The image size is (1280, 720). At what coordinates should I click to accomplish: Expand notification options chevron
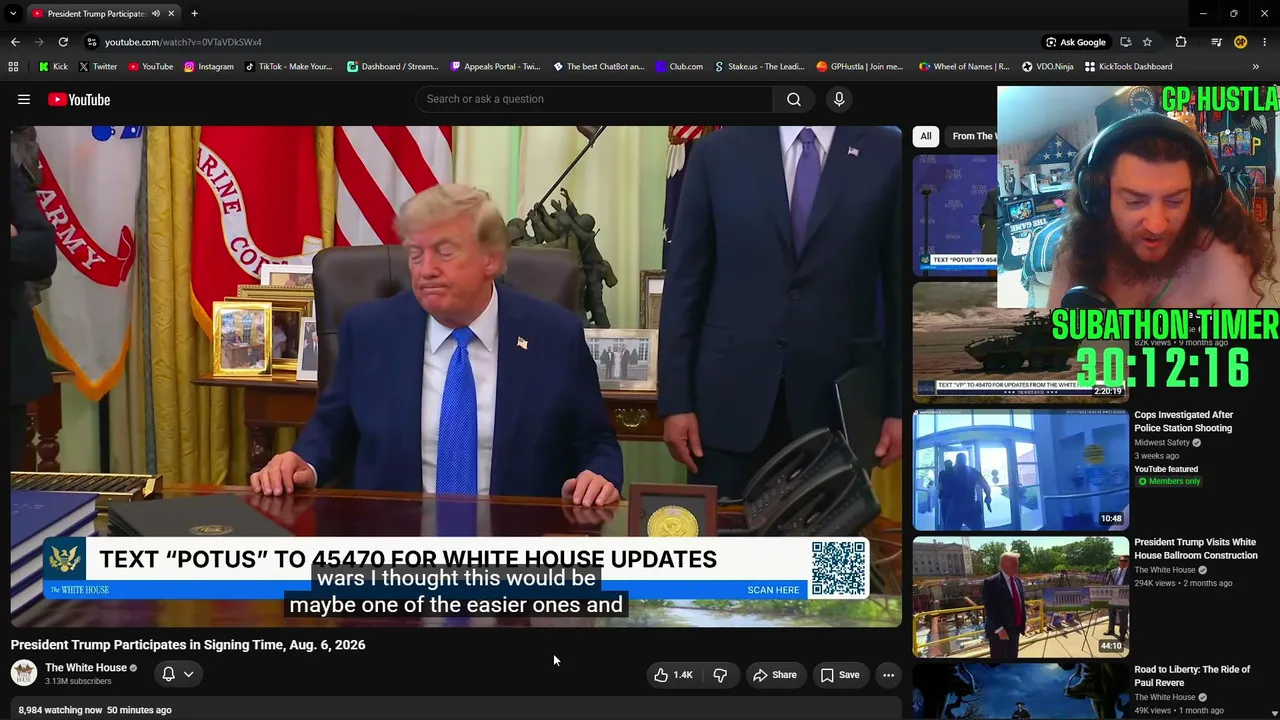(188, 674)
